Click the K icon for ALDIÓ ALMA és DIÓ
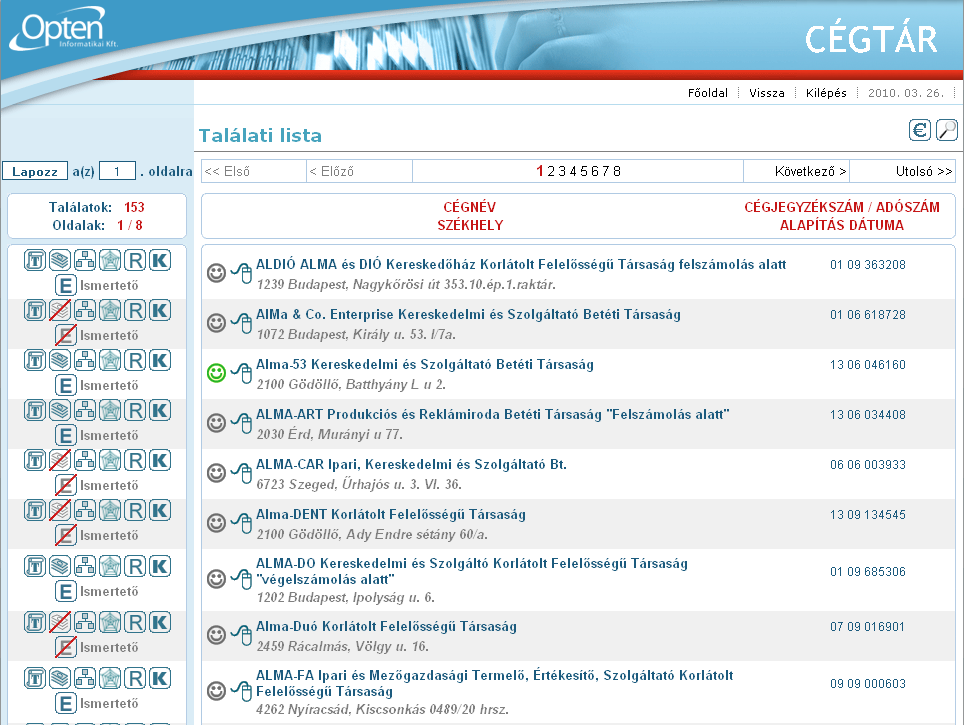This screenshot has height=725, width=964. click(160, 261)
